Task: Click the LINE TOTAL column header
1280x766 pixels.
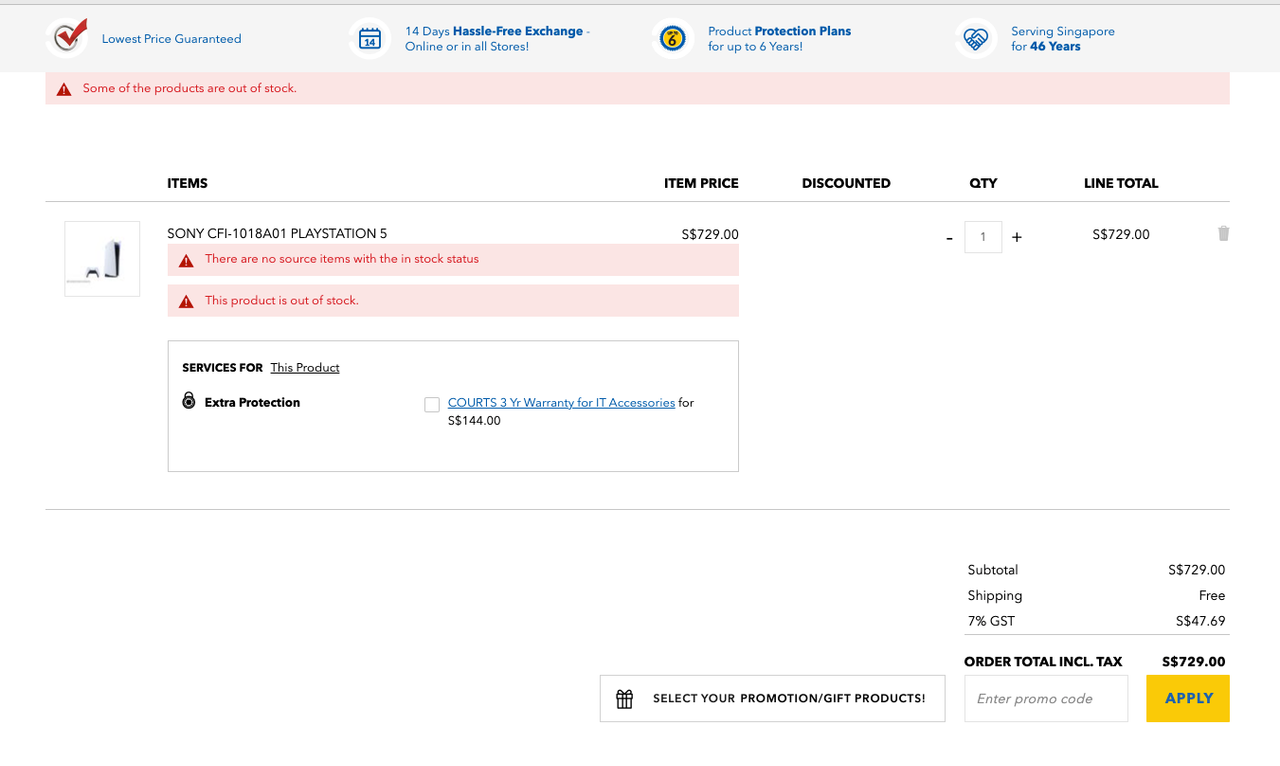Action: point(1121,184)
